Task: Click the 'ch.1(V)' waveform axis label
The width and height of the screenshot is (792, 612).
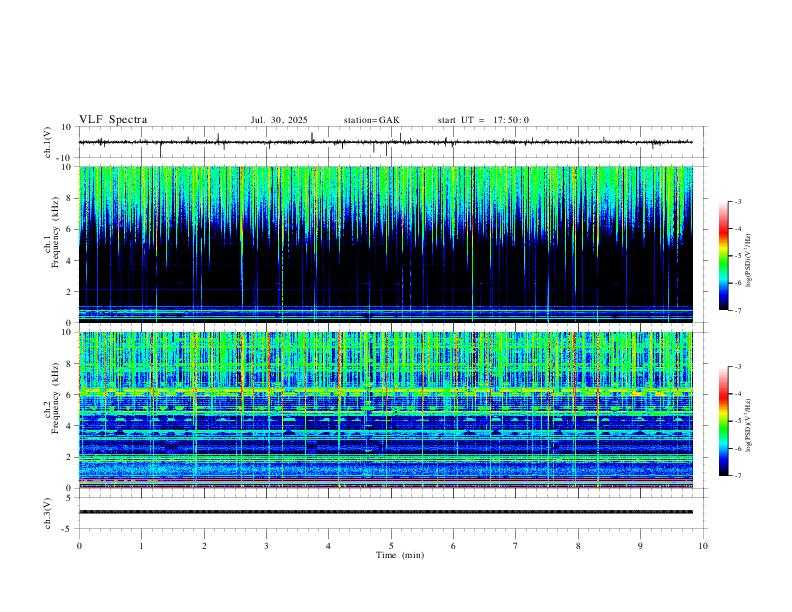Action: pos(48,142)
